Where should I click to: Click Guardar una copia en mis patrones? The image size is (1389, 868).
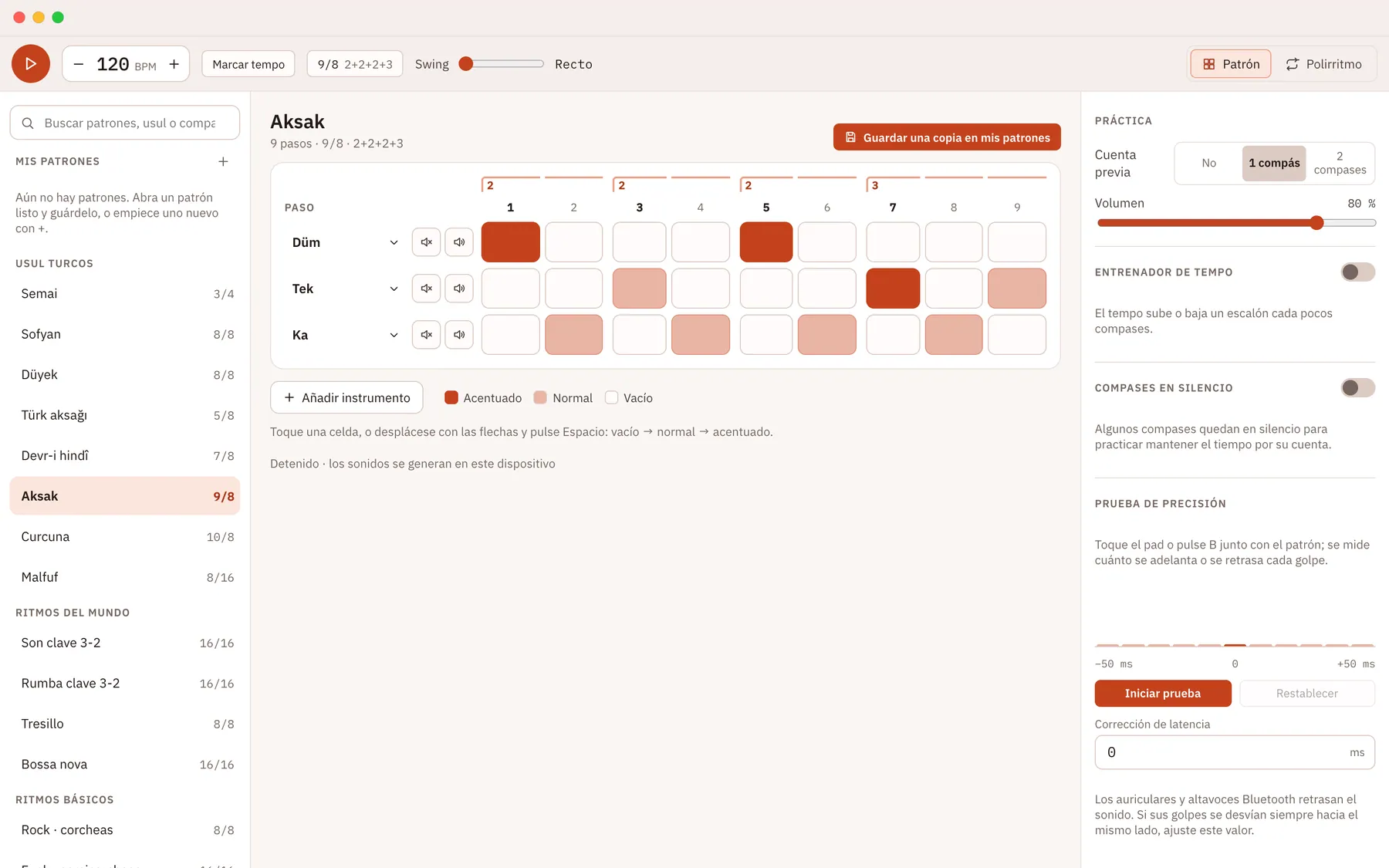click(x=947, y=137)
